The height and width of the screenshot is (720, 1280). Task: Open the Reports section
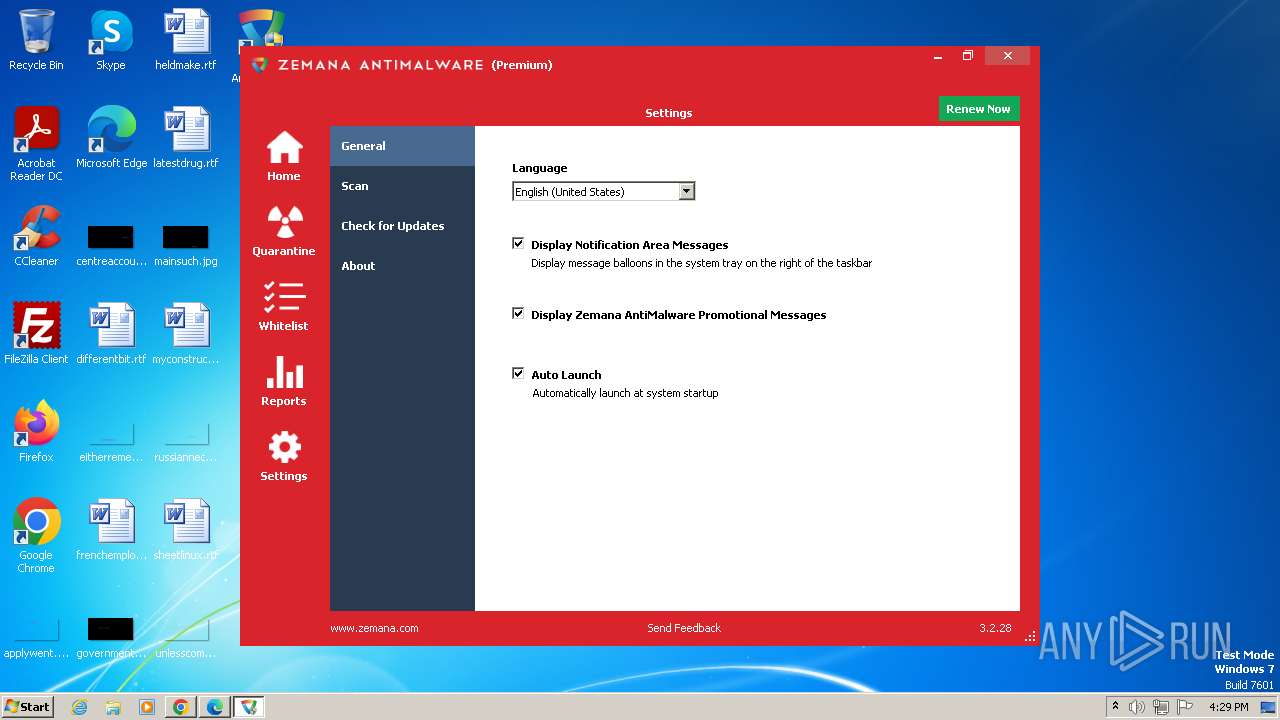point(284,381)
